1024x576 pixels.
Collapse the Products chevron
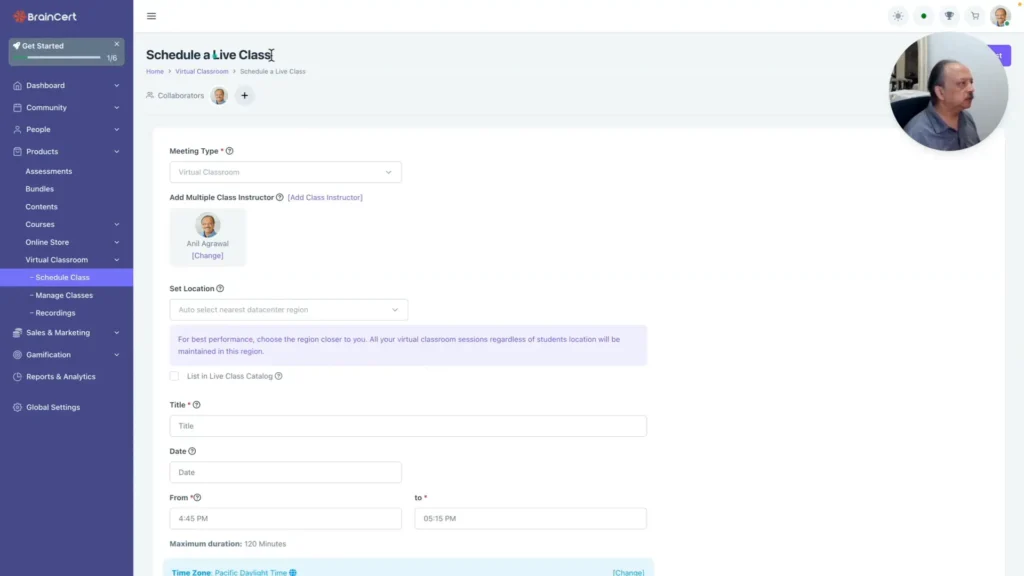tap(117, 152)
